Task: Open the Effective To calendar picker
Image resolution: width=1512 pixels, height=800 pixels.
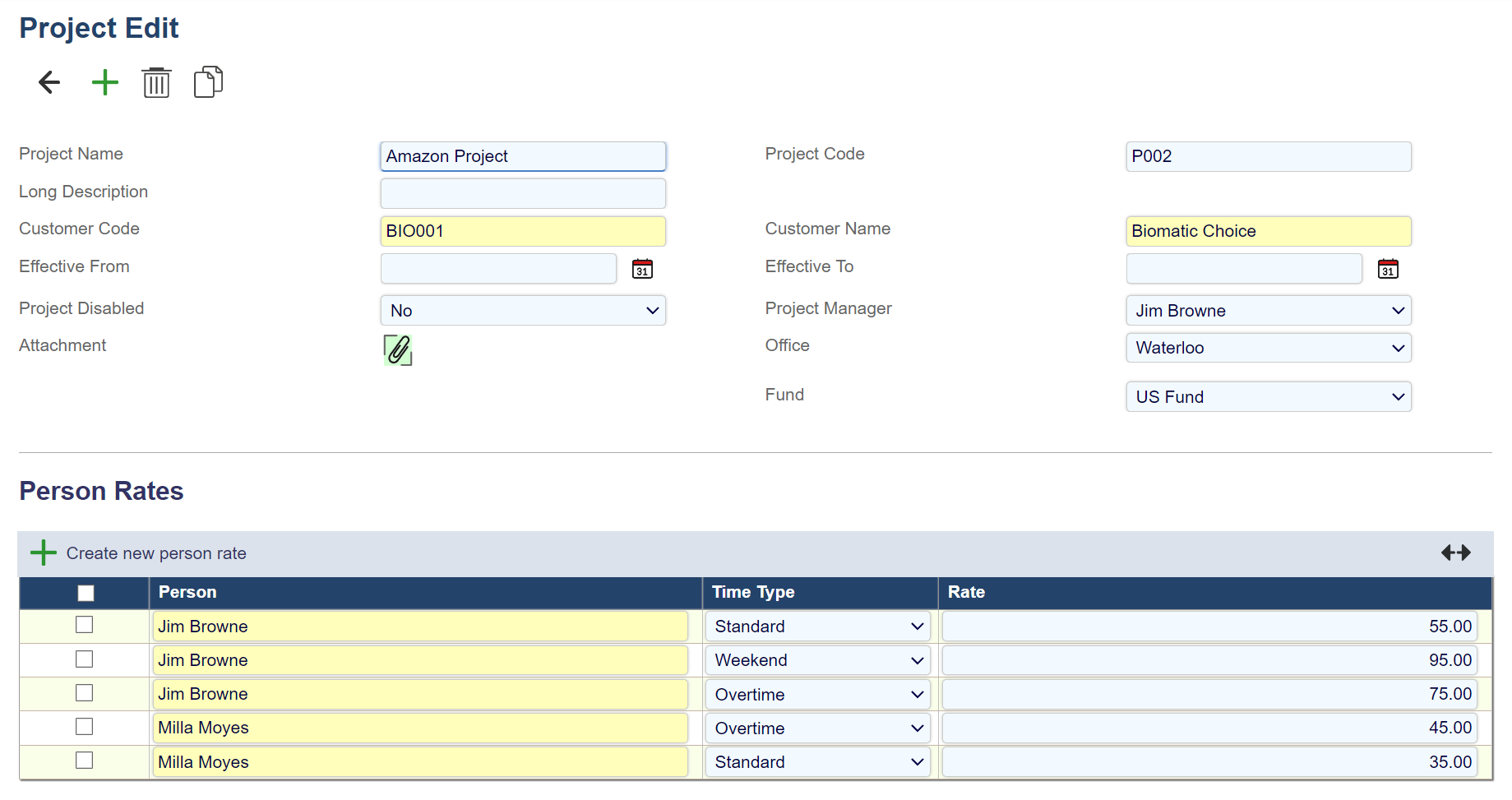Action: tap(1388, 269)
